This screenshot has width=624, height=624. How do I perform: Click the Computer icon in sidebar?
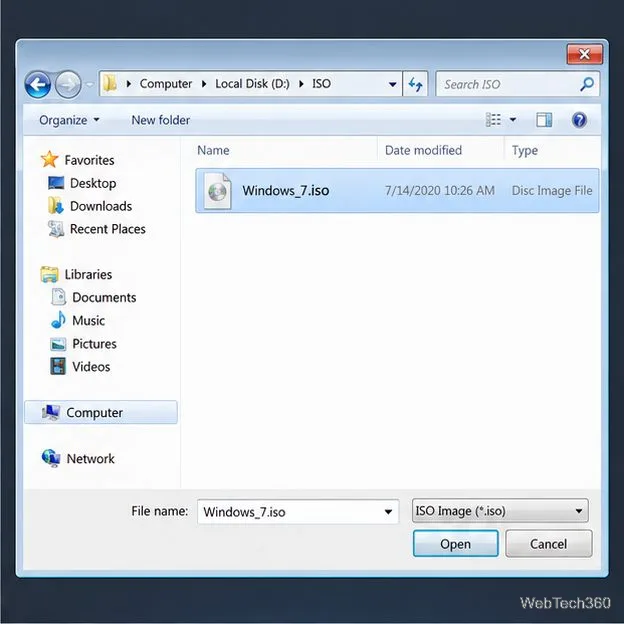click(51, 412)
